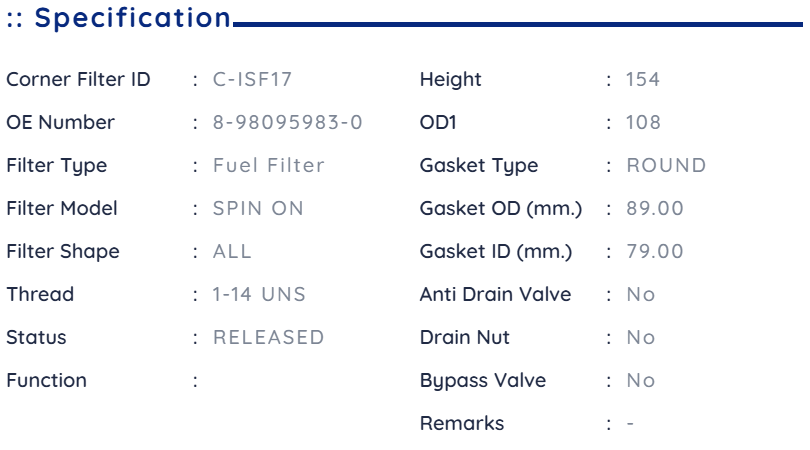The width and height of the screenshot is (810, 450).
Task: Click the RELEASED status value
Action: 269,337
